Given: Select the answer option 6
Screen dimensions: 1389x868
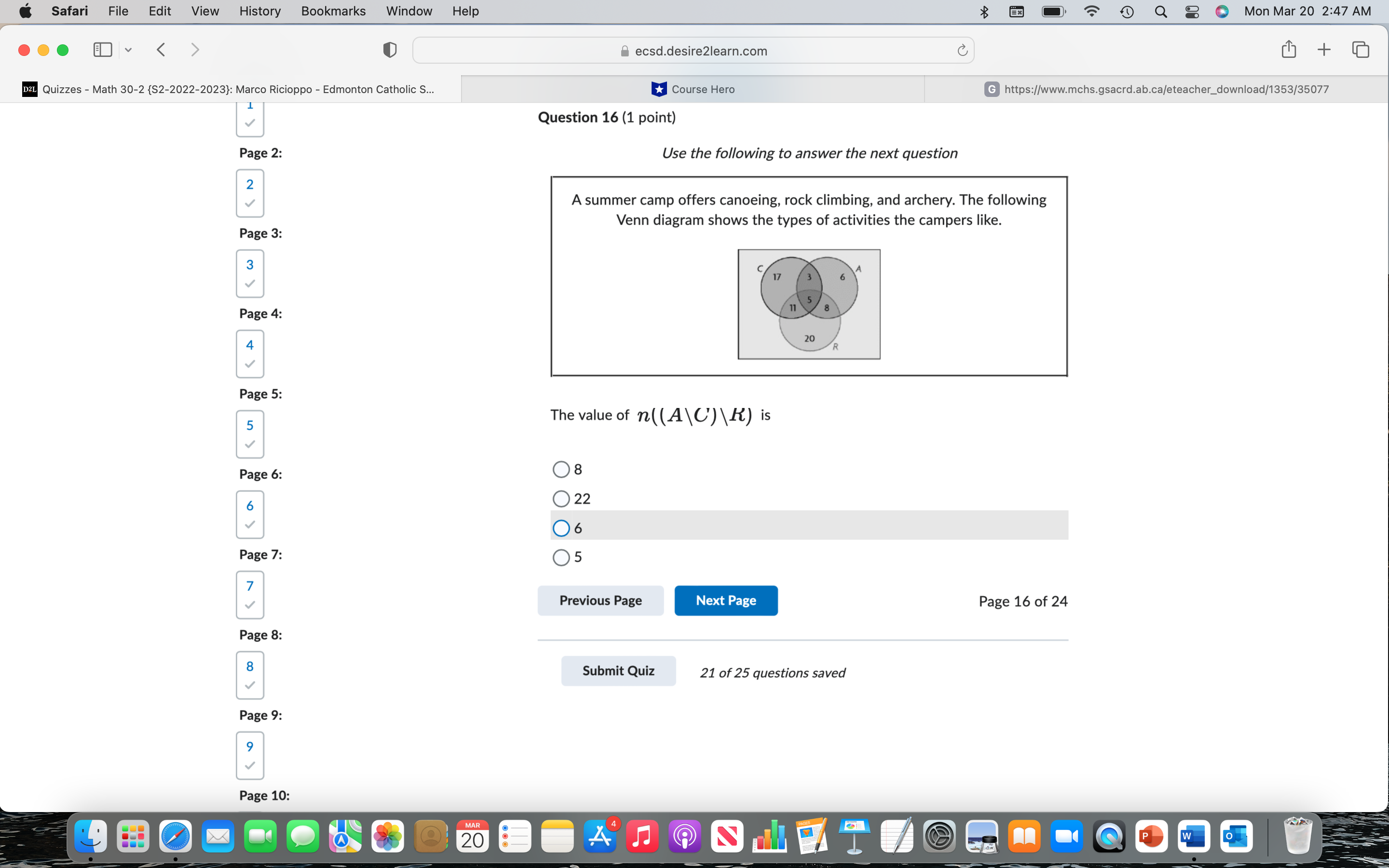Looking at the screenshot, I should pos(560,528).
